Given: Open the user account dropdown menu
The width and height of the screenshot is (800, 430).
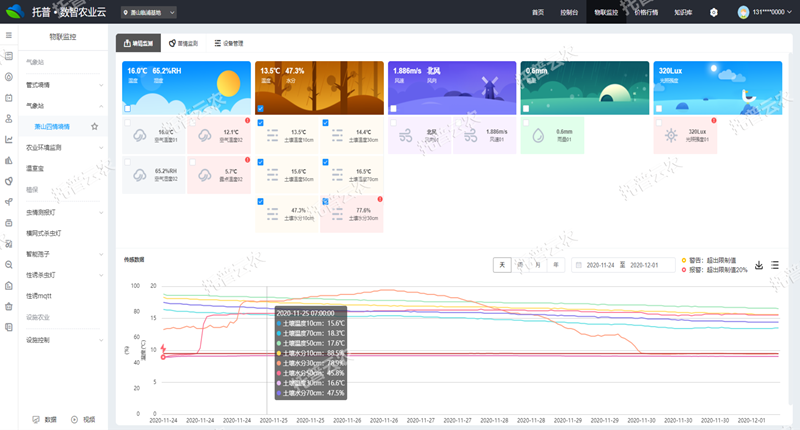Looking at the screenshot, I should pos(765,13).
